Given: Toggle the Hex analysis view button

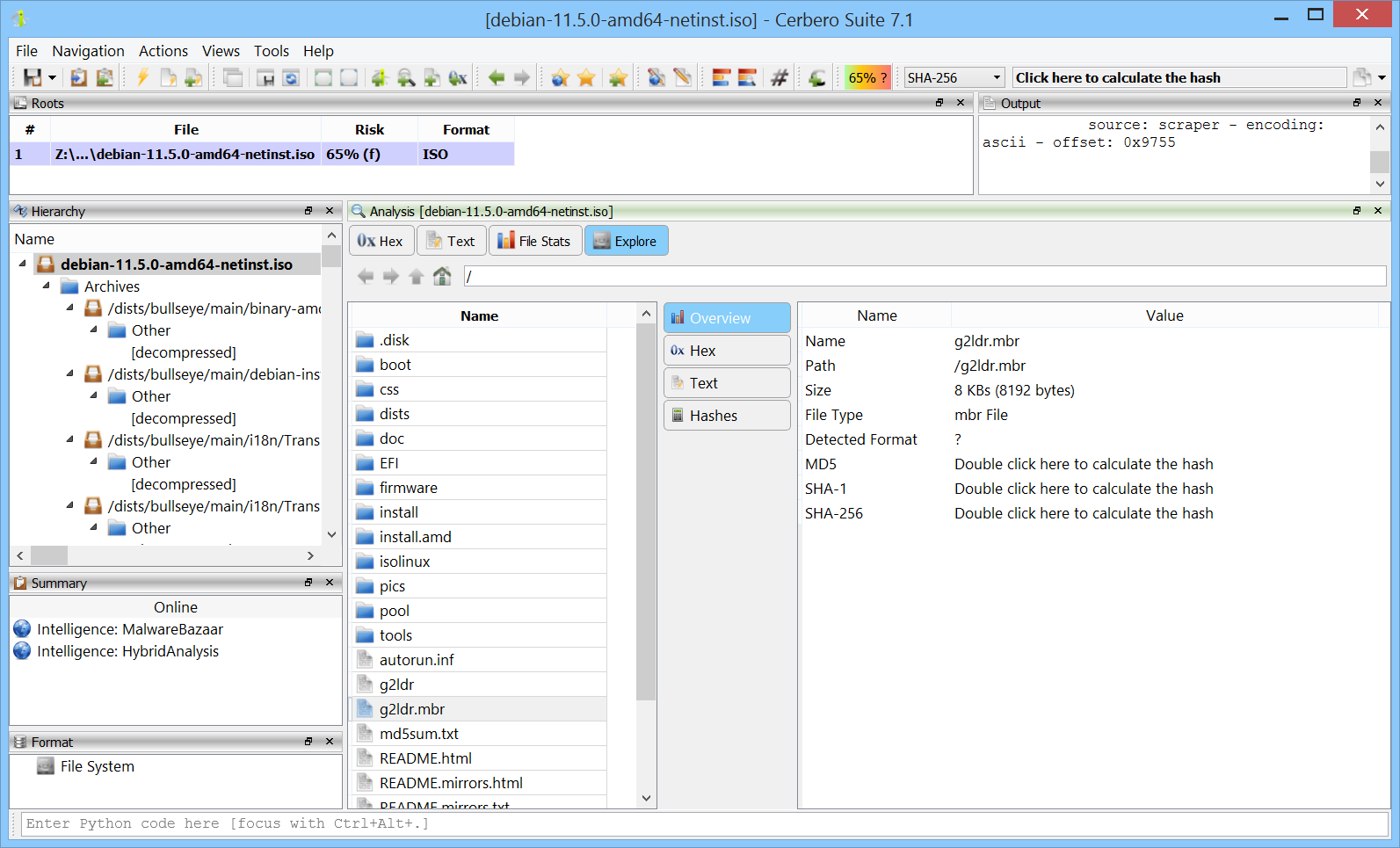Looking at the screenshot, I should tap(381, 241).
